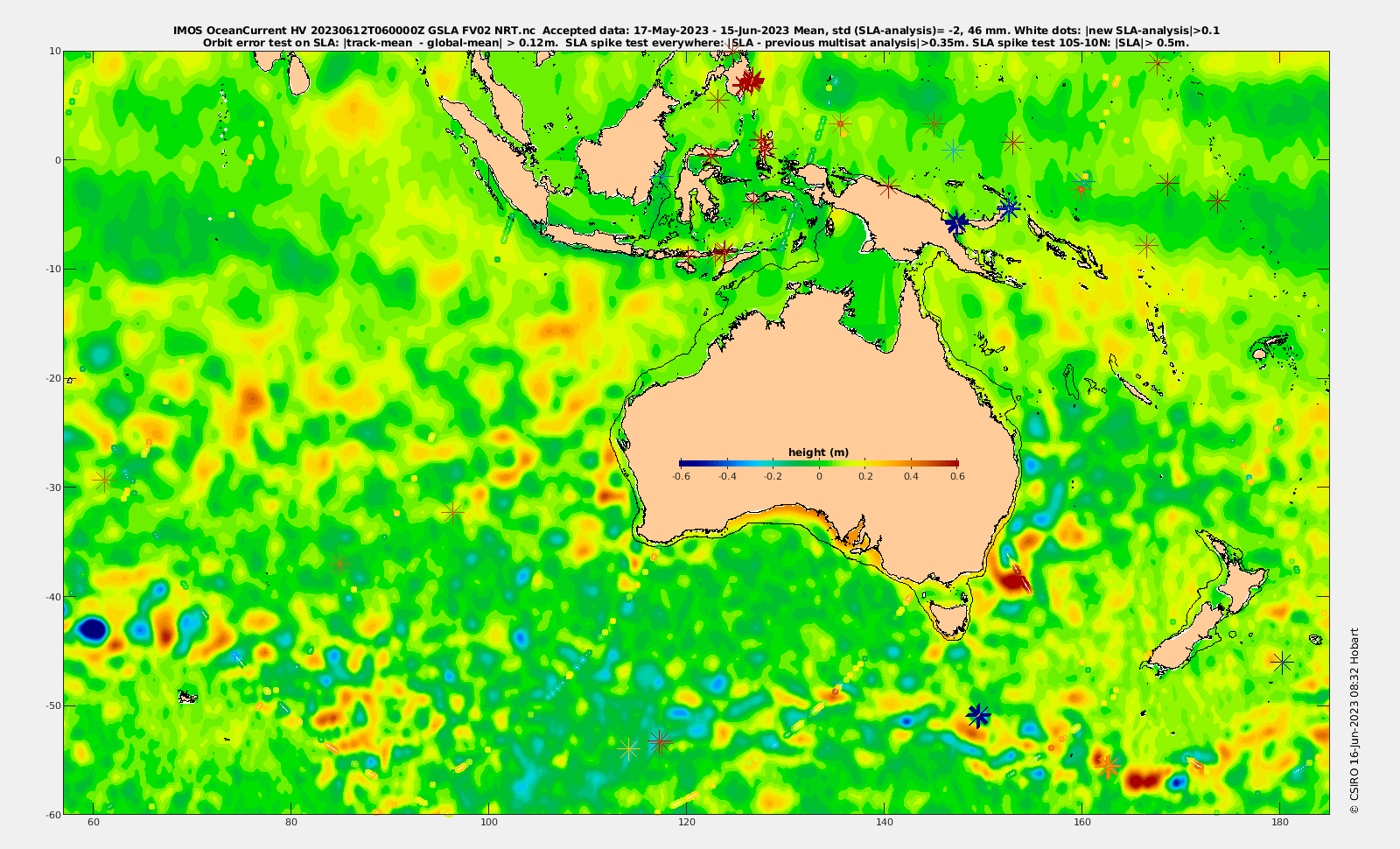1400x849 pixels.
Task: Click the y-axis tick label -30
Action: coord(52,488)
